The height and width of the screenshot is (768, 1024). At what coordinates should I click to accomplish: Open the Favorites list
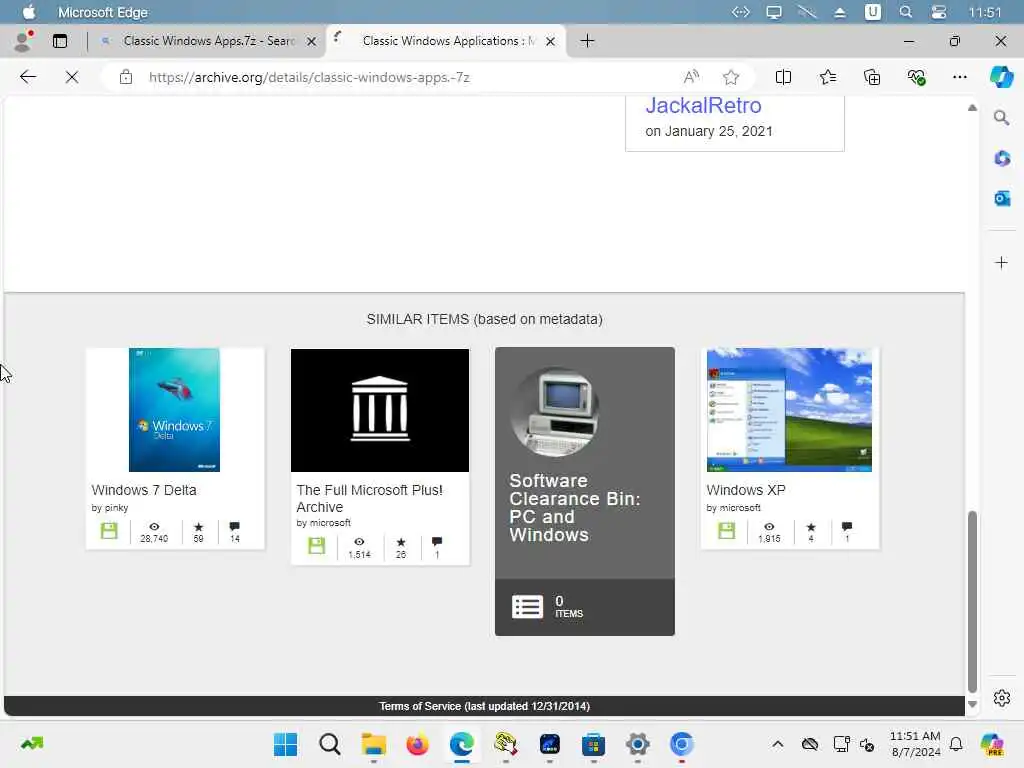(827, 77)
